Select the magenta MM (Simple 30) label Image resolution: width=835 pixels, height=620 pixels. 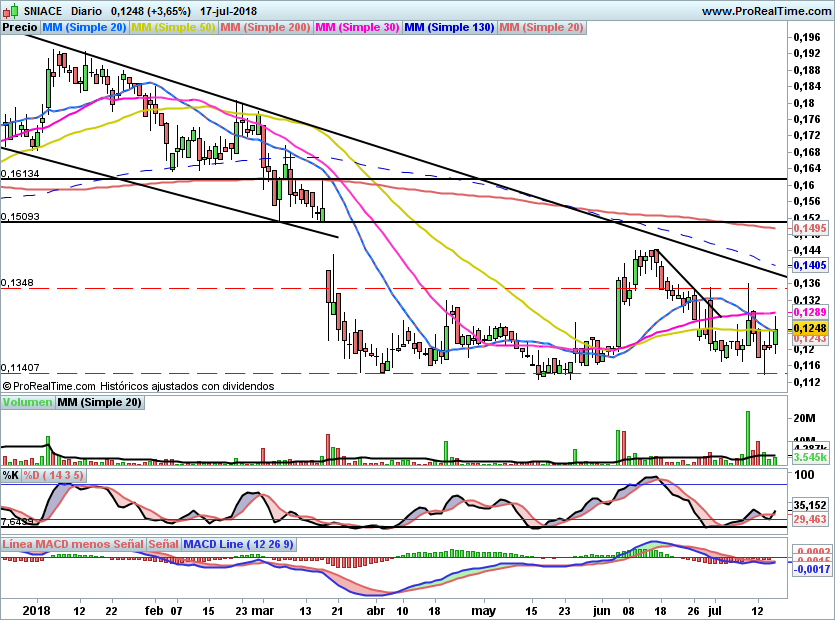tap(357, 27)
